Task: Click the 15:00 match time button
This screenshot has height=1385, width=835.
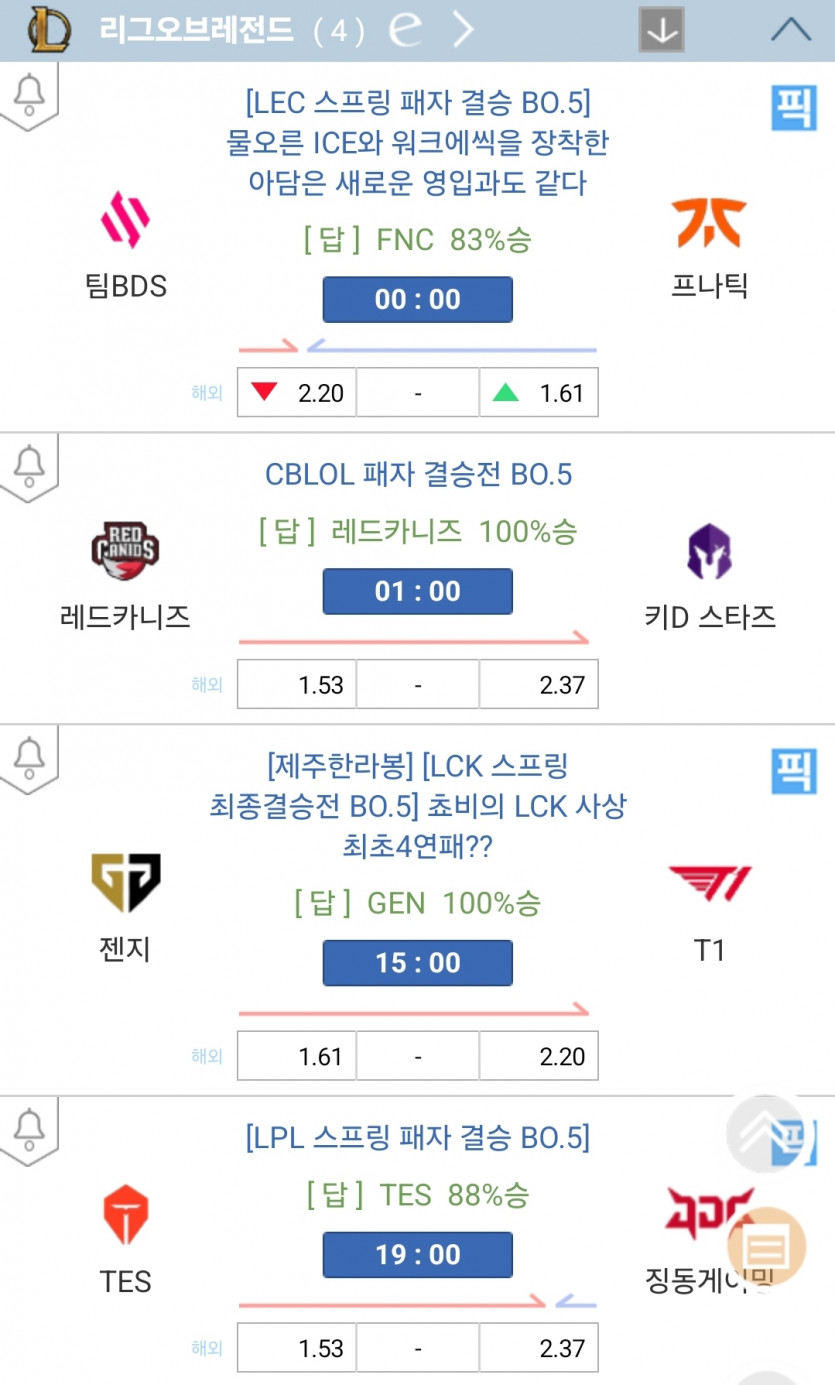Action: (417, 963)
